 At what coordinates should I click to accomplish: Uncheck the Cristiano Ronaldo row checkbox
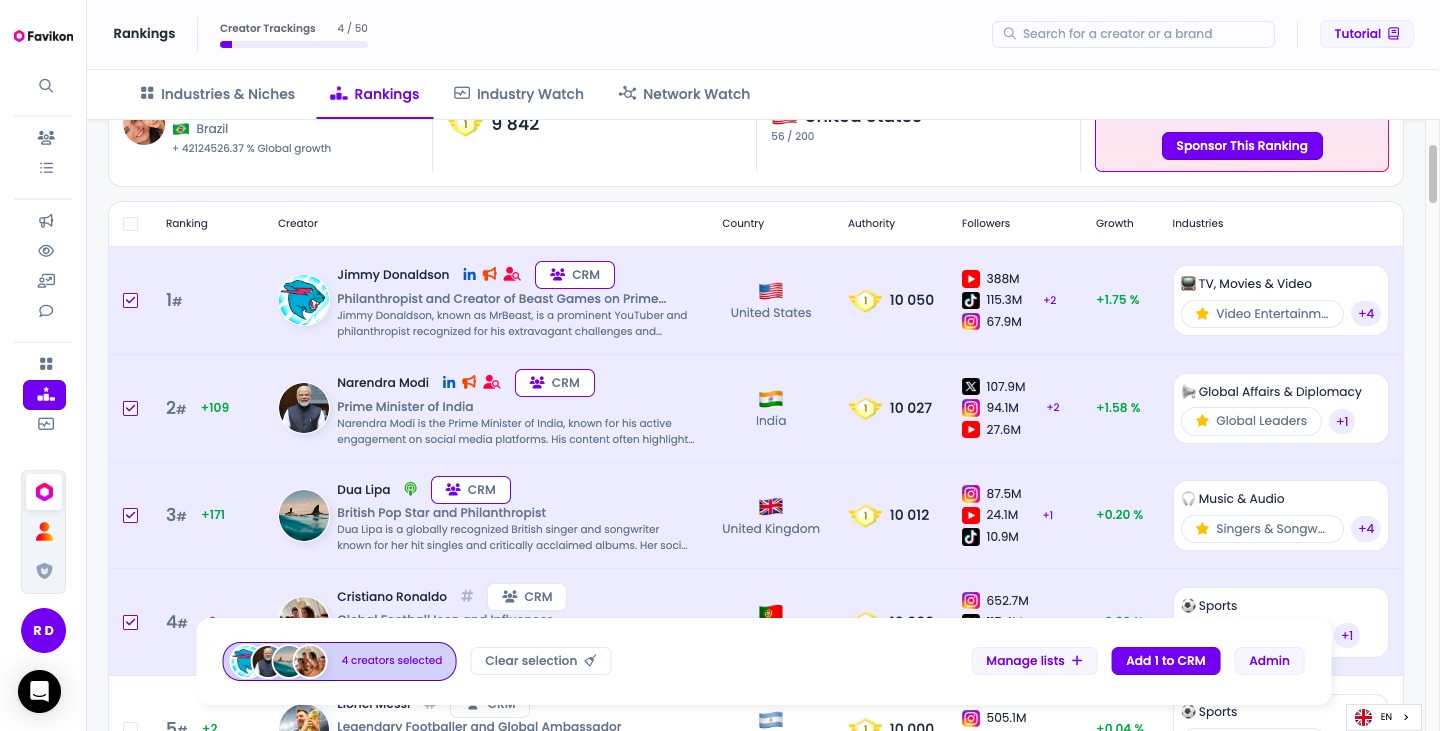131,622
